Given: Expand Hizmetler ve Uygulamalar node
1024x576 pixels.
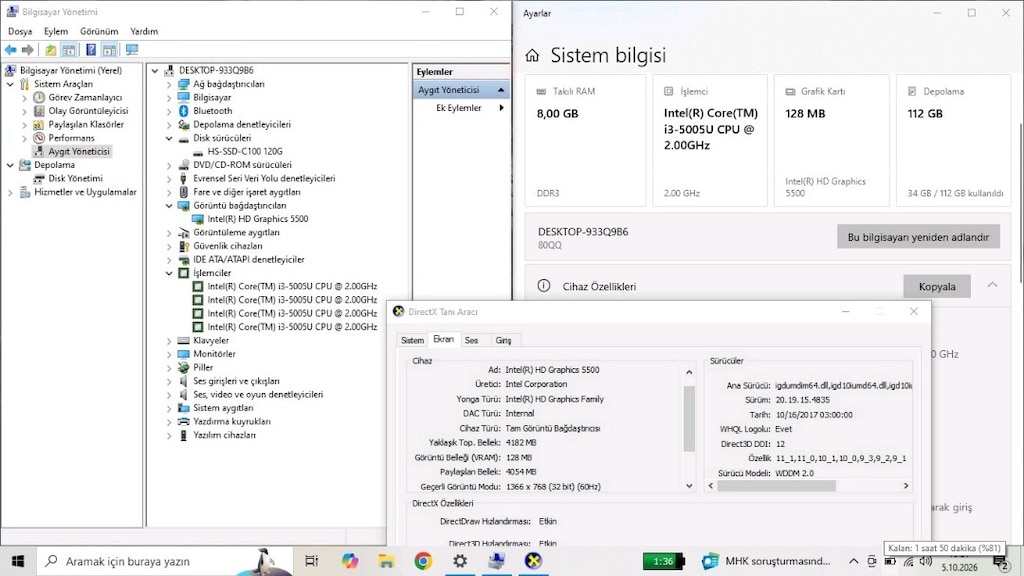Looking at the screenshot, I should (x=10, y=192).
